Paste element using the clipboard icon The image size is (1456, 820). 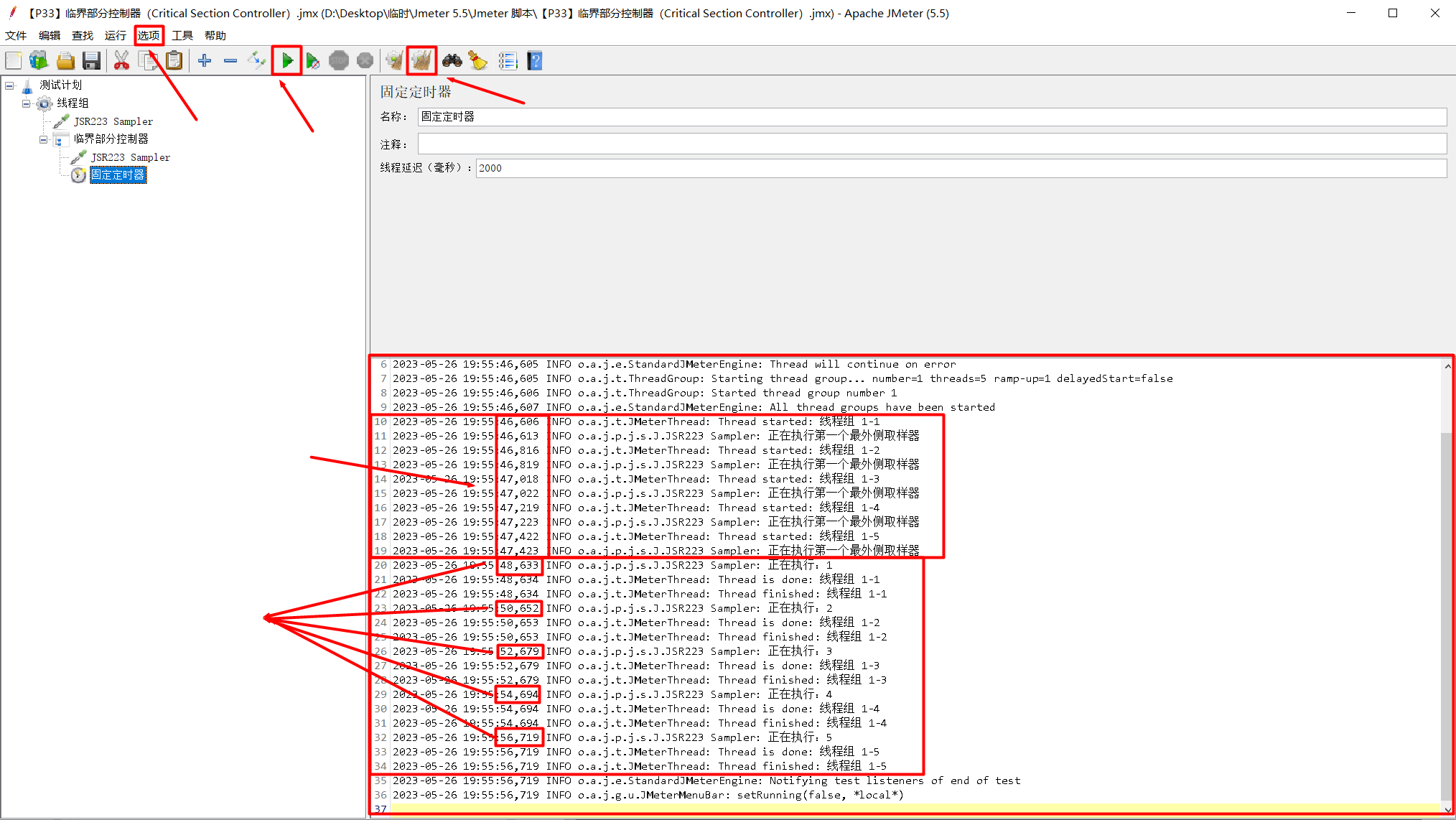tap(174, 60)
